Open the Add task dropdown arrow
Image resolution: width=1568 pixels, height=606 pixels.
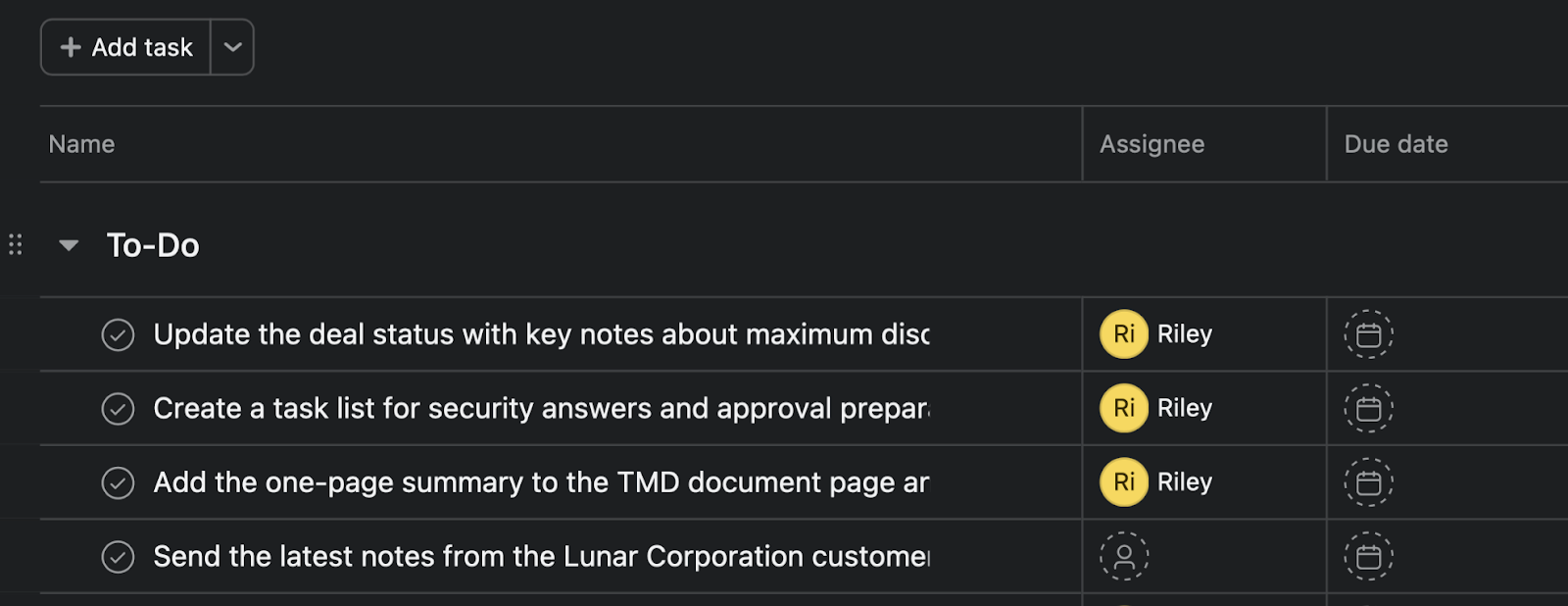[x=232, y=47]
